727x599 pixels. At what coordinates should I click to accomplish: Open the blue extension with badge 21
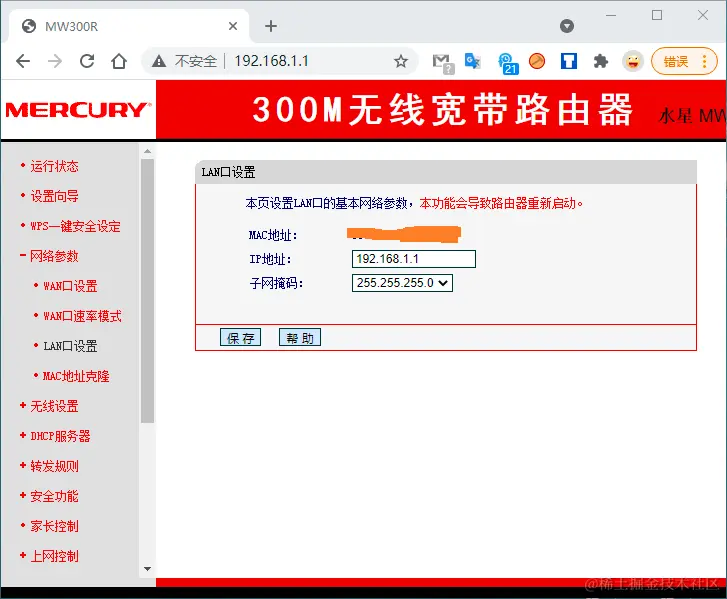pos(508,63)
